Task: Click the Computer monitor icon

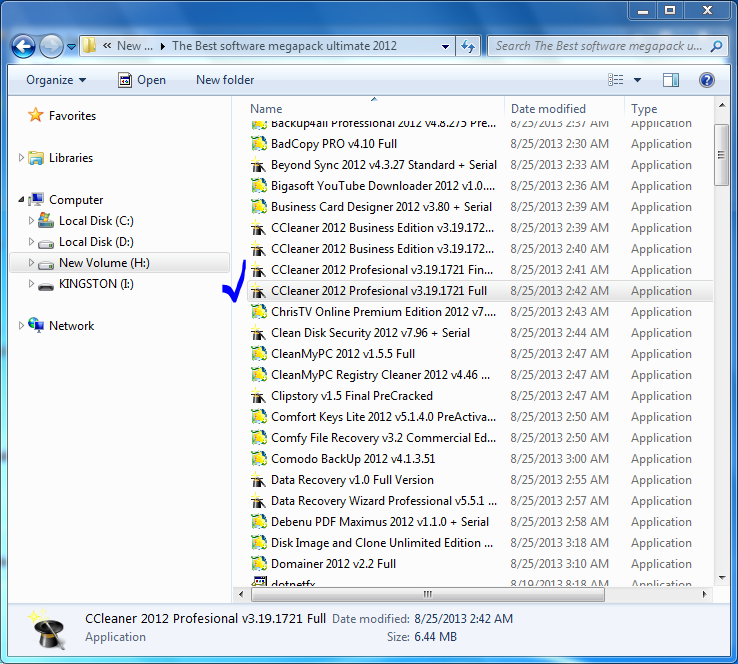Action: click(36, 200)
